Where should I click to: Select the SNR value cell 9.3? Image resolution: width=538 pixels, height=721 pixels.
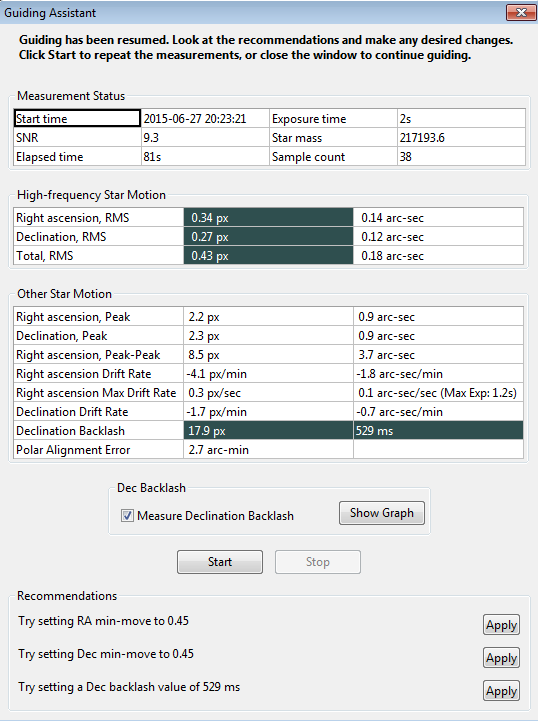pos(205,137)
